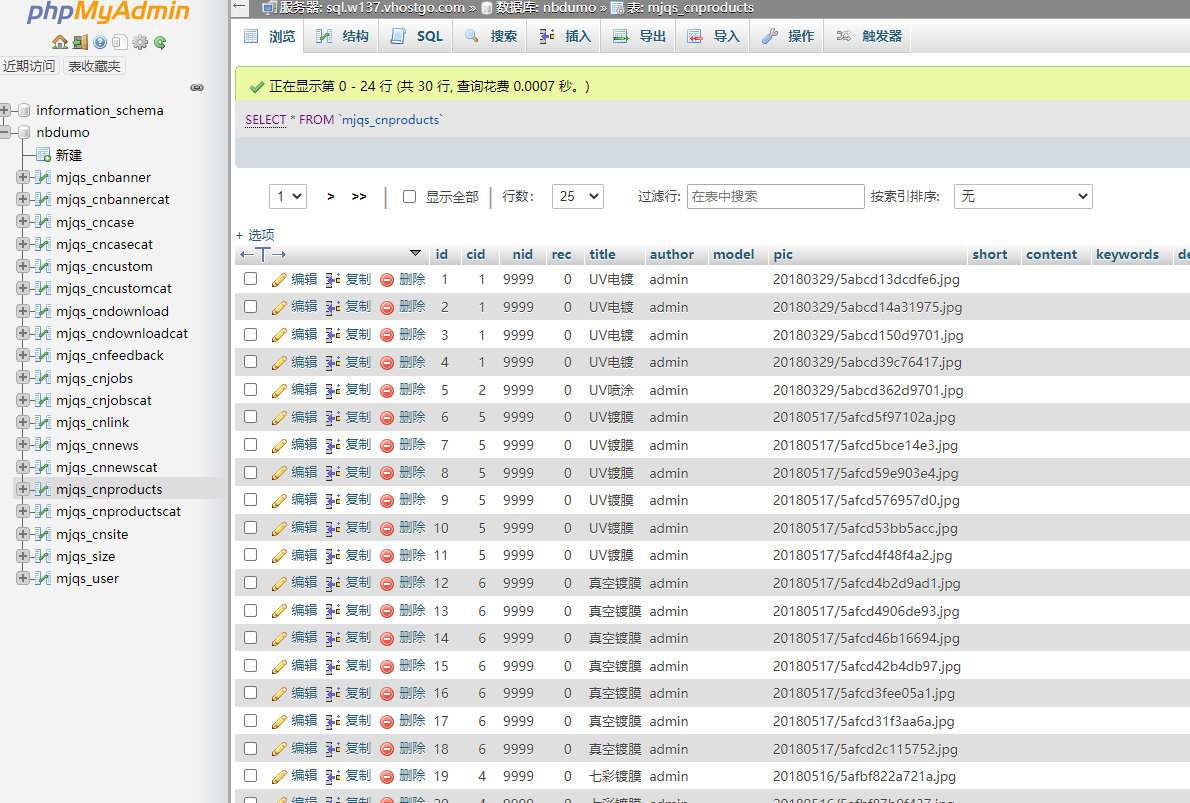1190x803 pixels.
Task: Select the checkbox for row id 12
Action: tap(251, 582)
